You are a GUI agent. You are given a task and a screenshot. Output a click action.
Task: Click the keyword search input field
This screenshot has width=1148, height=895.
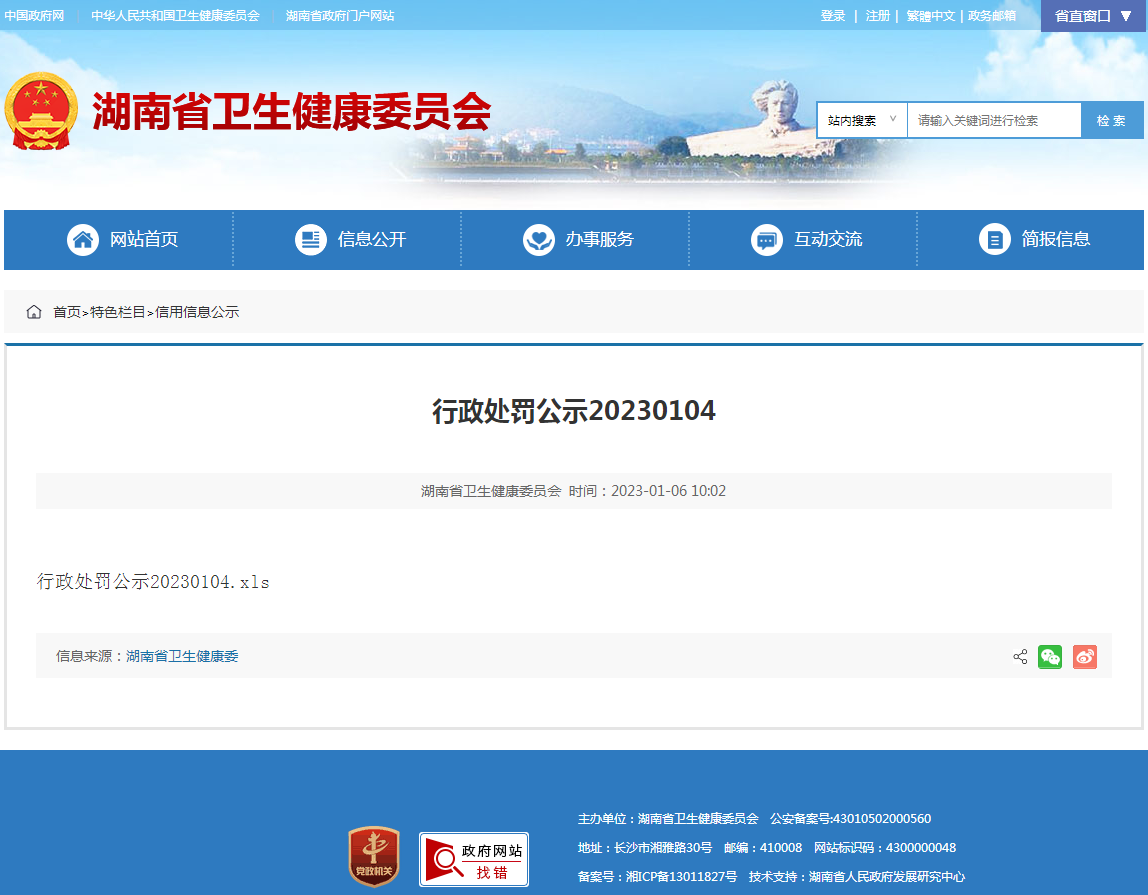(993, 120)
